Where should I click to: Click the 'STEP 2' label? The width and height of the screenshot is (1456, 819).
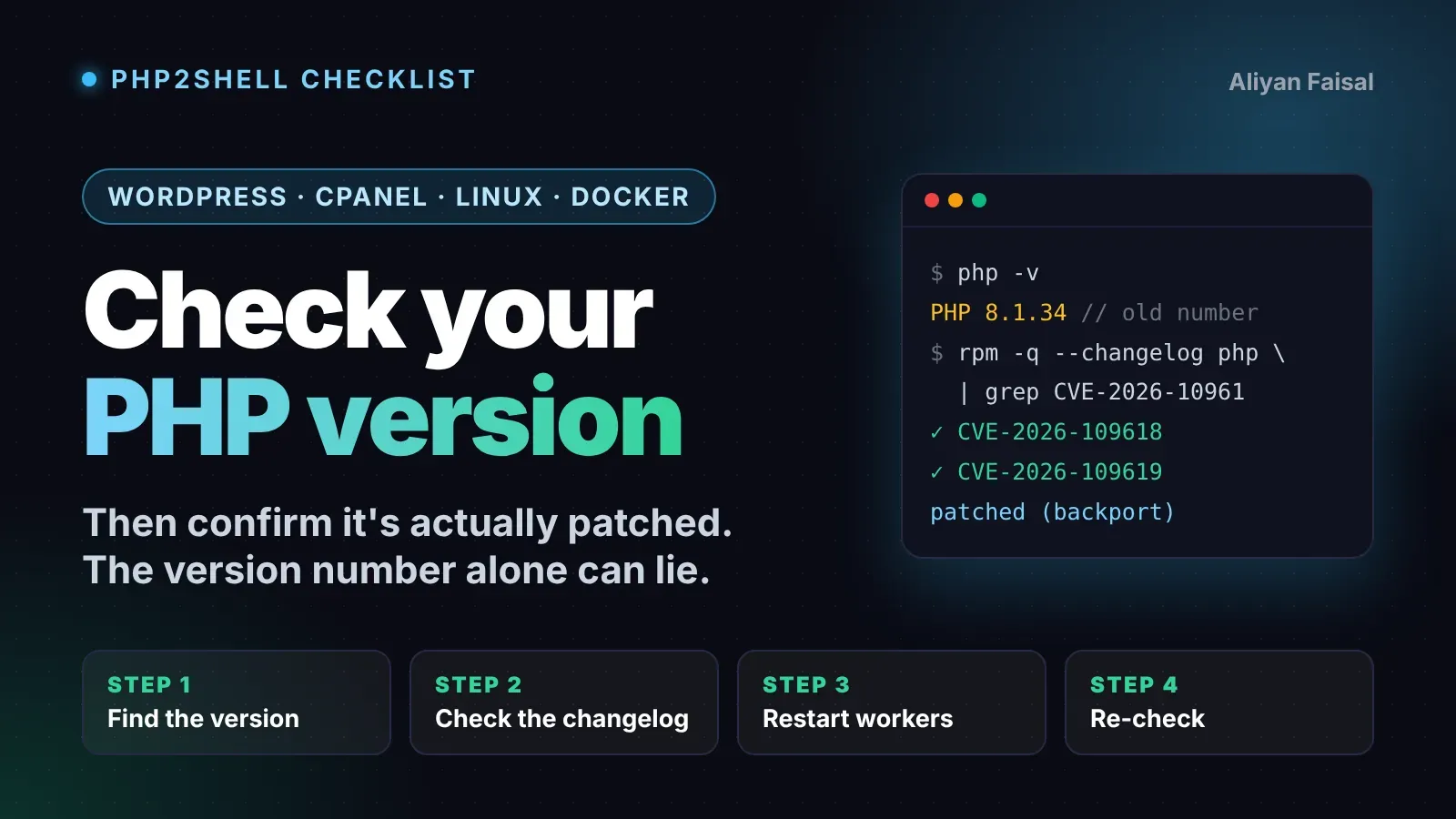click(479, 684)
